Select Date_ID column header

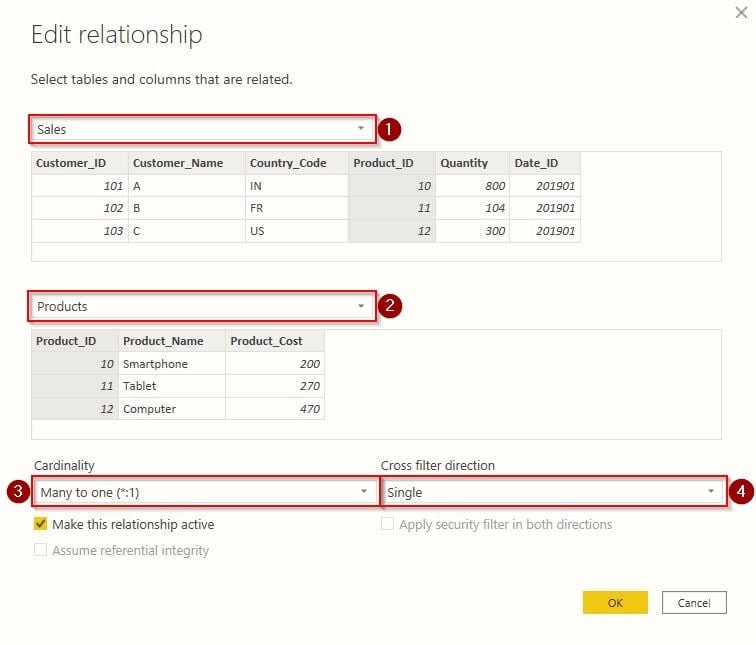545,163
